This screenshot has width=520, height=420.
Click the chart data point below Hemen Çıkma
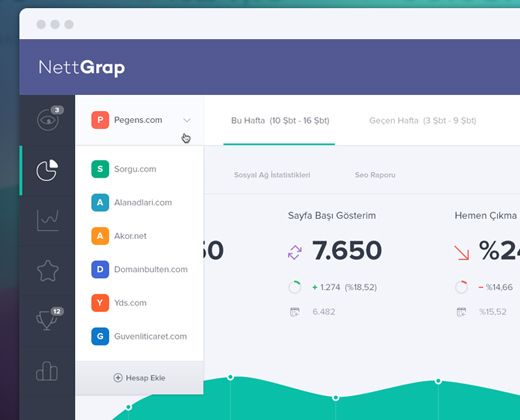tap(438, 381)
